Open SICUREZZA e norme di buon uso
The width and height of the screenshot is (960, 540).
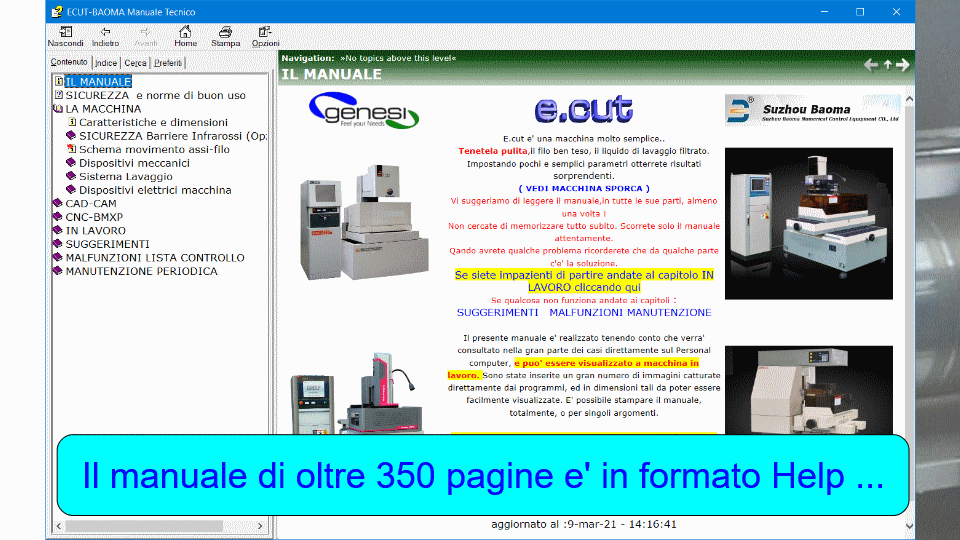[x=156, y=95]
